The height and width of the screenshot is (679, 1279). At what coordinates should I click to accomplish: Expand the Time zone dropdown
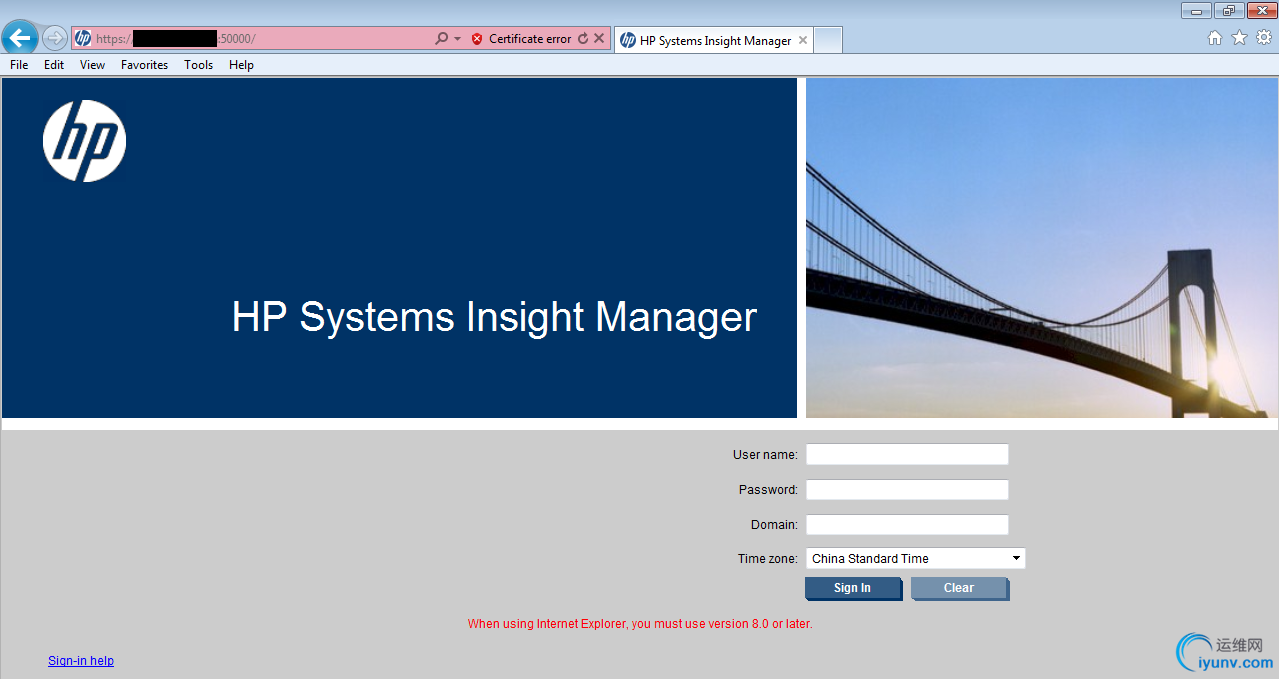point(916,559)
